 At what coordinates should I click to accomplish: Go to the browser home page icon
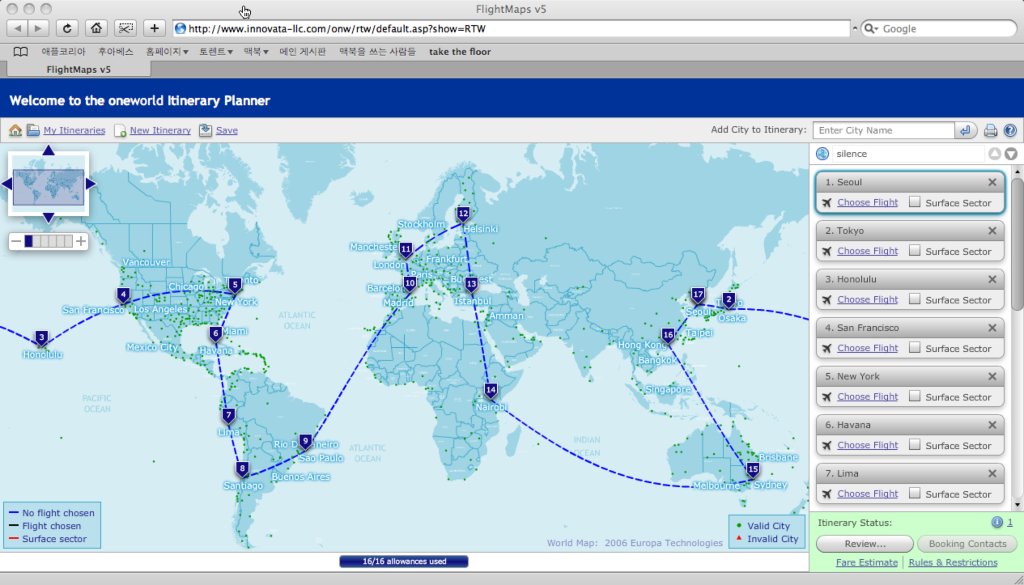pyautogui.click(x=96, y=28)
